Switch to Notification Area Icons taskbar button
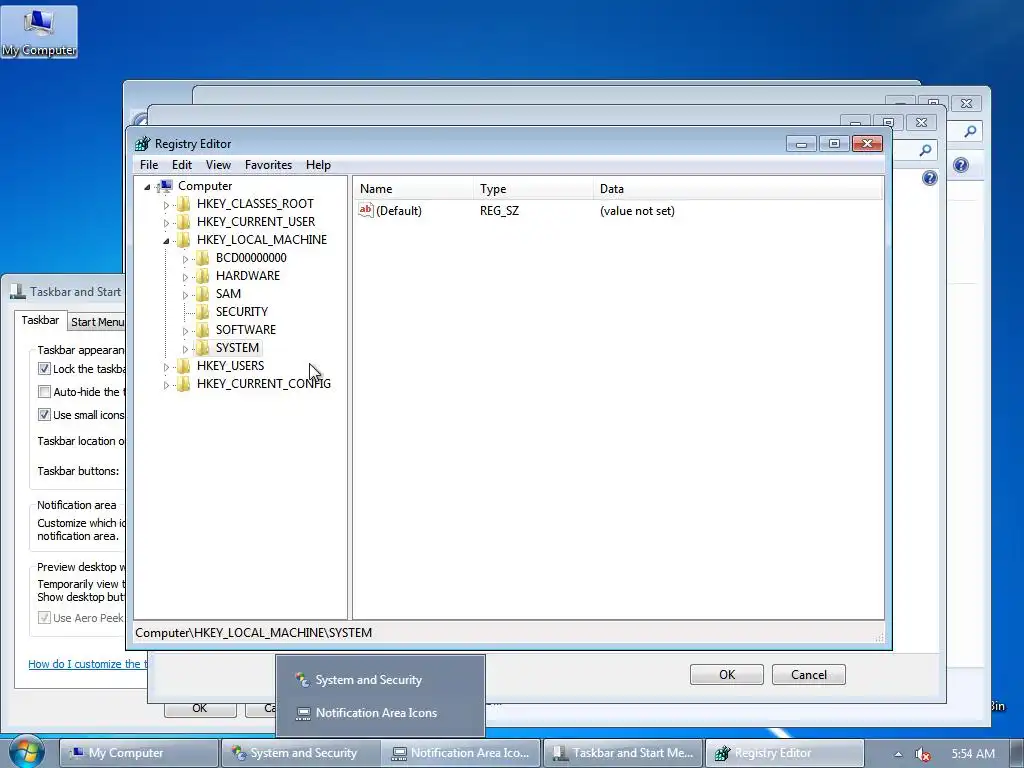The width and height of the screenshot is (1024, 768). tap(462, 753)
